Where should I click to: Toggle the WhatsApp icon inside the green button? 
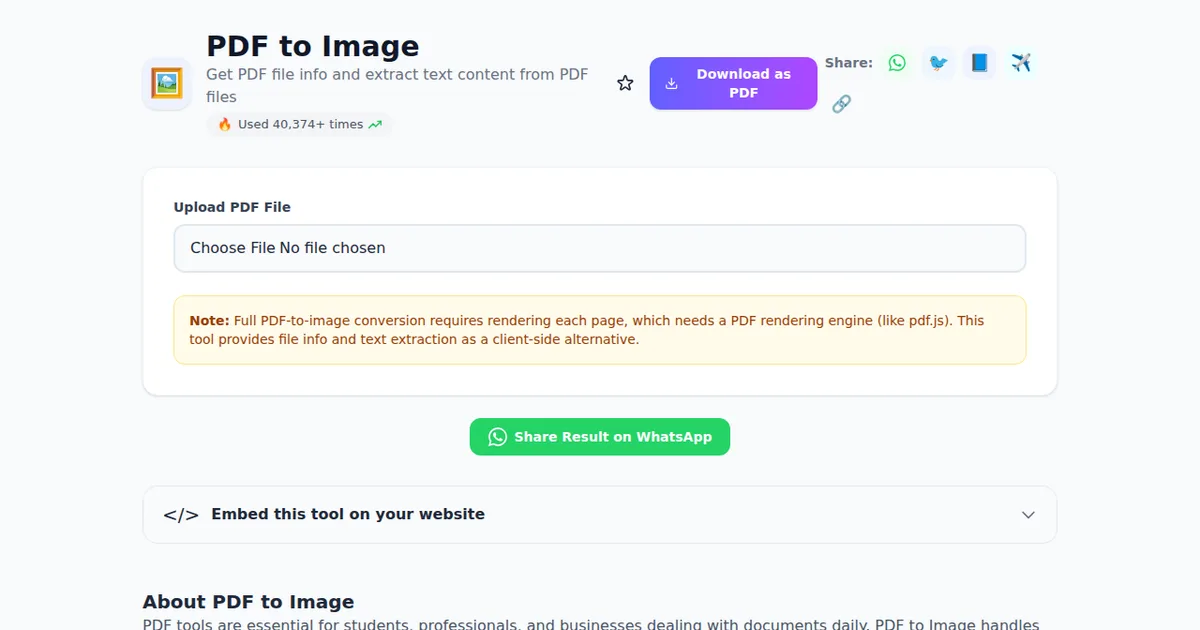pos(497,437)
